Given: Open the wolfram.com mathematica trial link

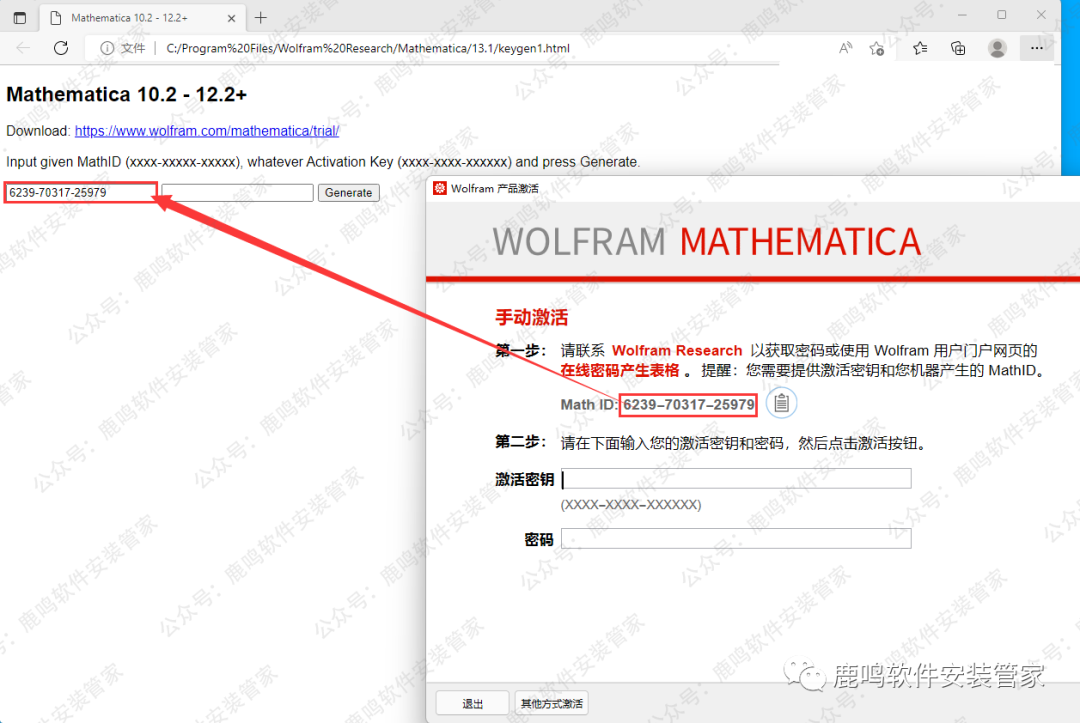Looking at the screenshot, I should coord(207,131).
